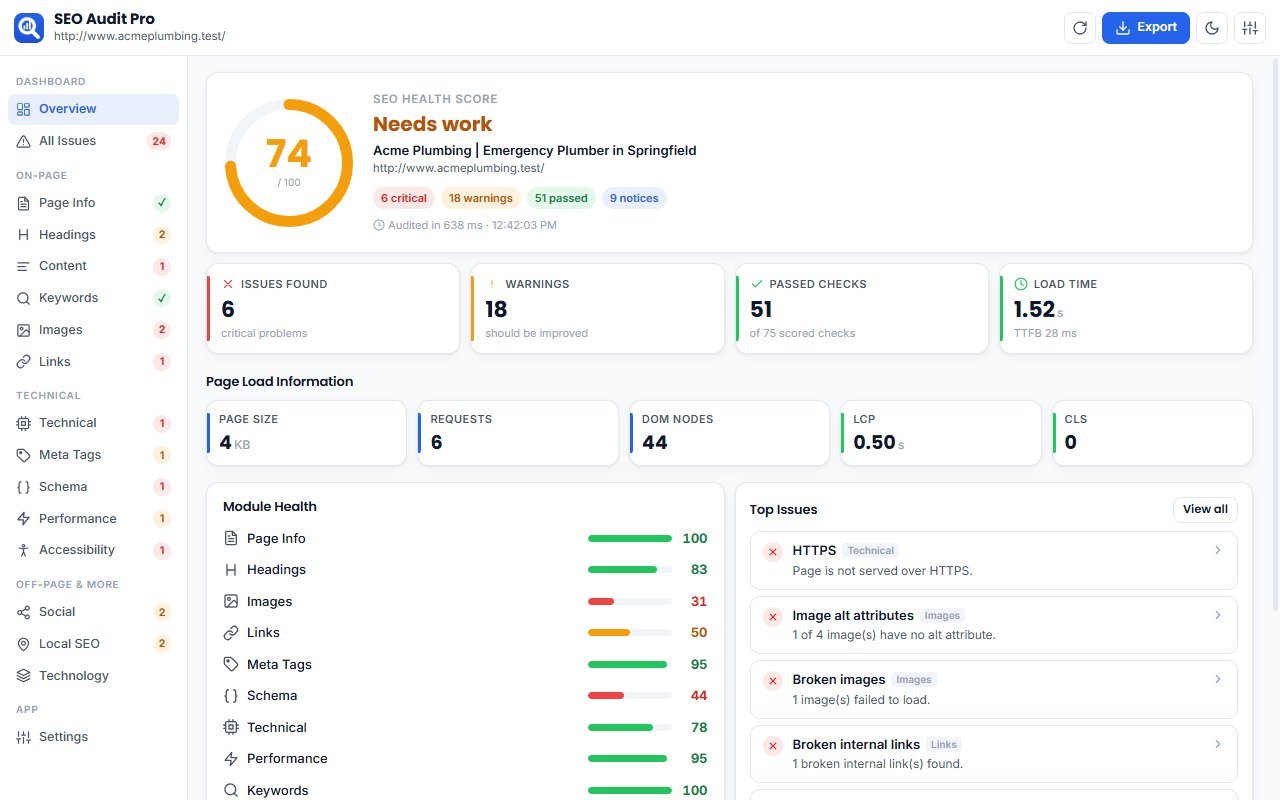Click the 51 passed badge
Viewport: 1280px width, 800px height.
(x=561, y=198)
